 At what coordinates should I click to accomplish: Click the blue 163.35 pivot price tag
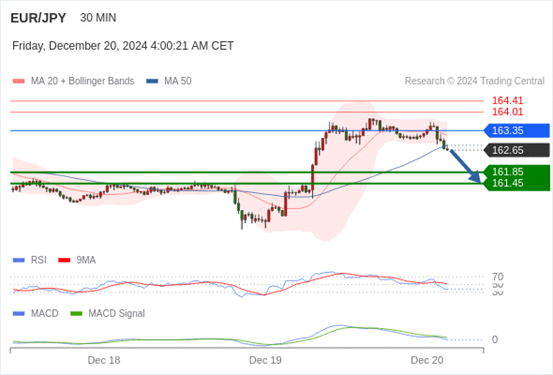(x=517, y=131)
